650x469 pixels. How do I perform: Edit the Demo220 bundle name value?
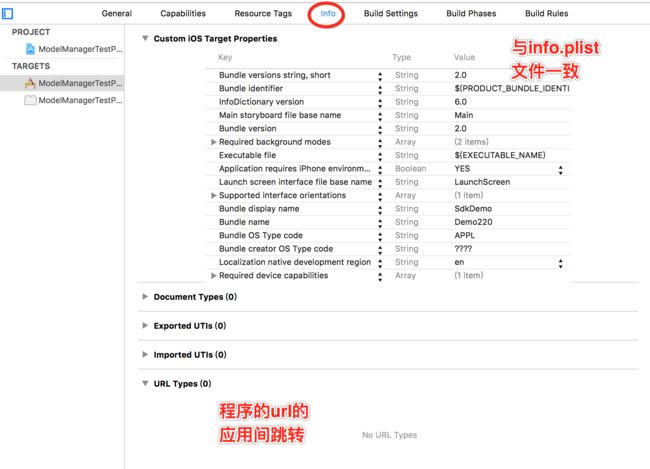pyautogui.click(x=473, y=222)
